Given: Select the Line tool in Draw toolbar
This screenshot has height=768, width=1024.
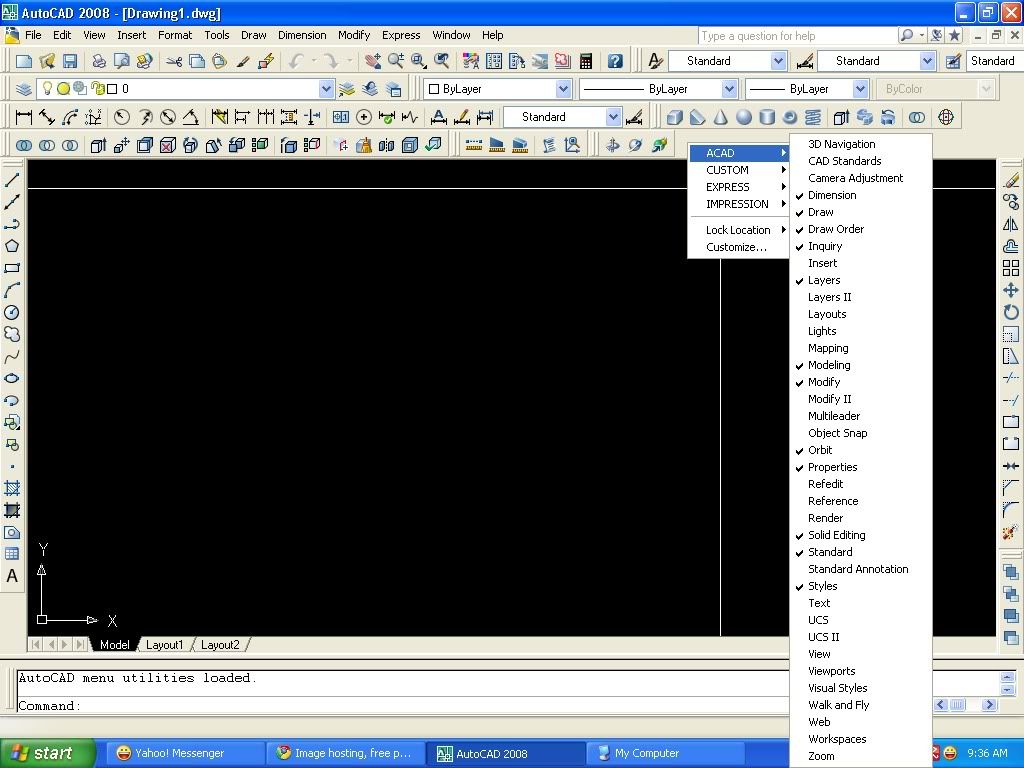Looking at the screenshot, I should point(12,179).
